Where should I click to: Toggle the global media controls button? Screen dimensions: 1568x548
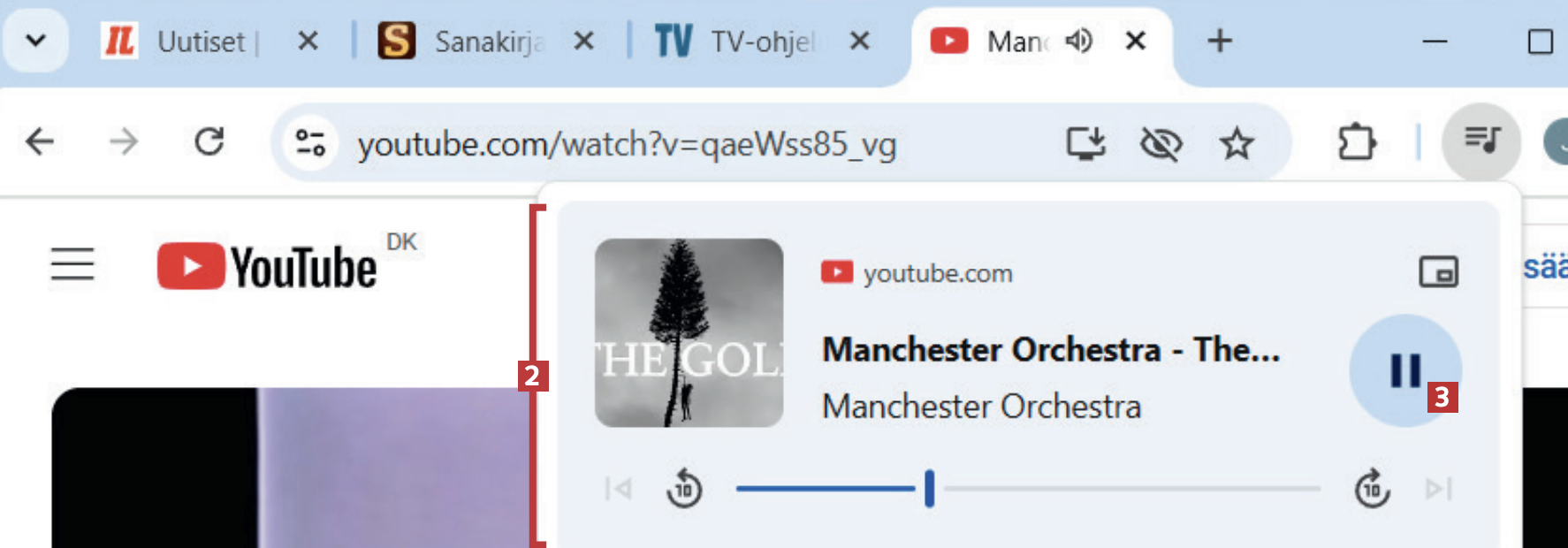[x=1481, y=141]
